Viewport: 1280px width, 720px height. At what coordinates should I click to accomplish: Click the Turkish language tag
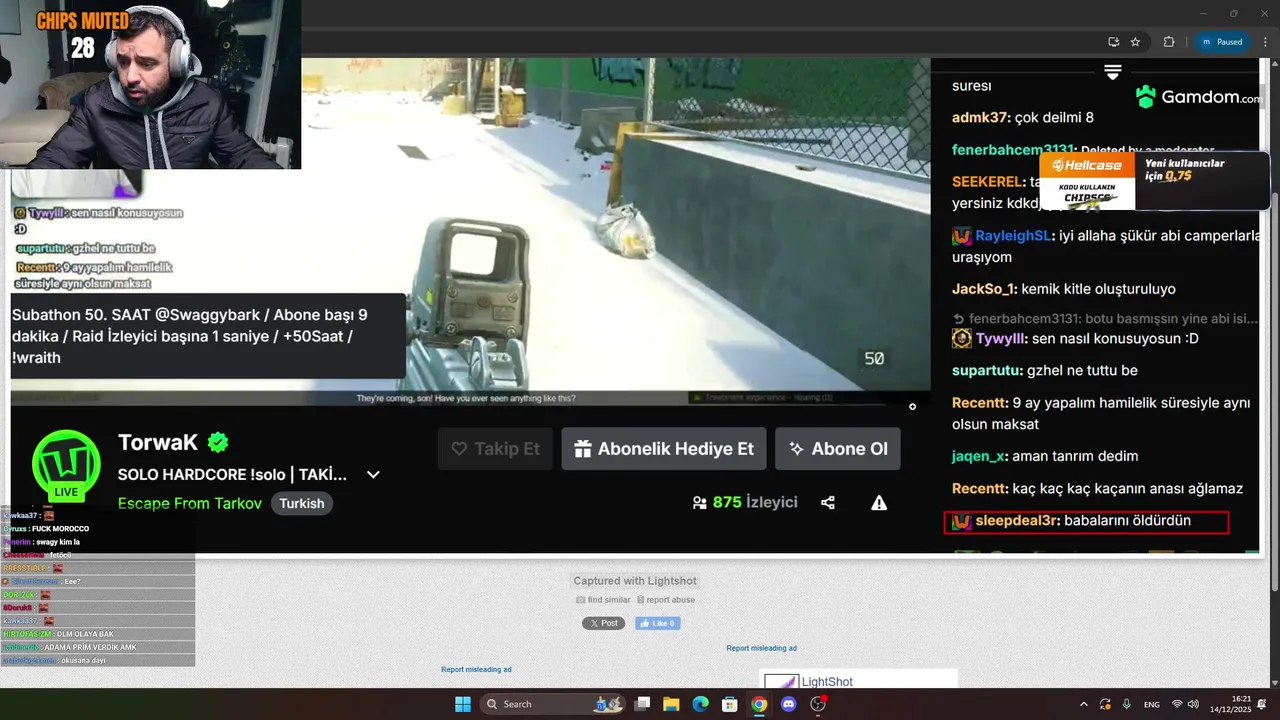[302, 503]
